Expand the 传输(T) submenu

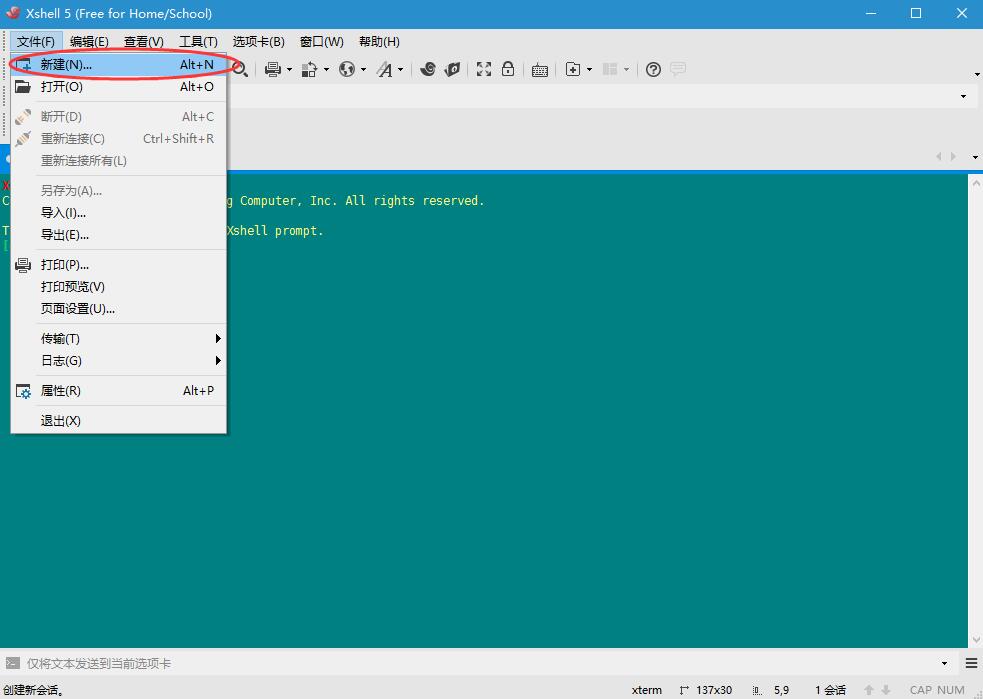click(x=118, y=339)
